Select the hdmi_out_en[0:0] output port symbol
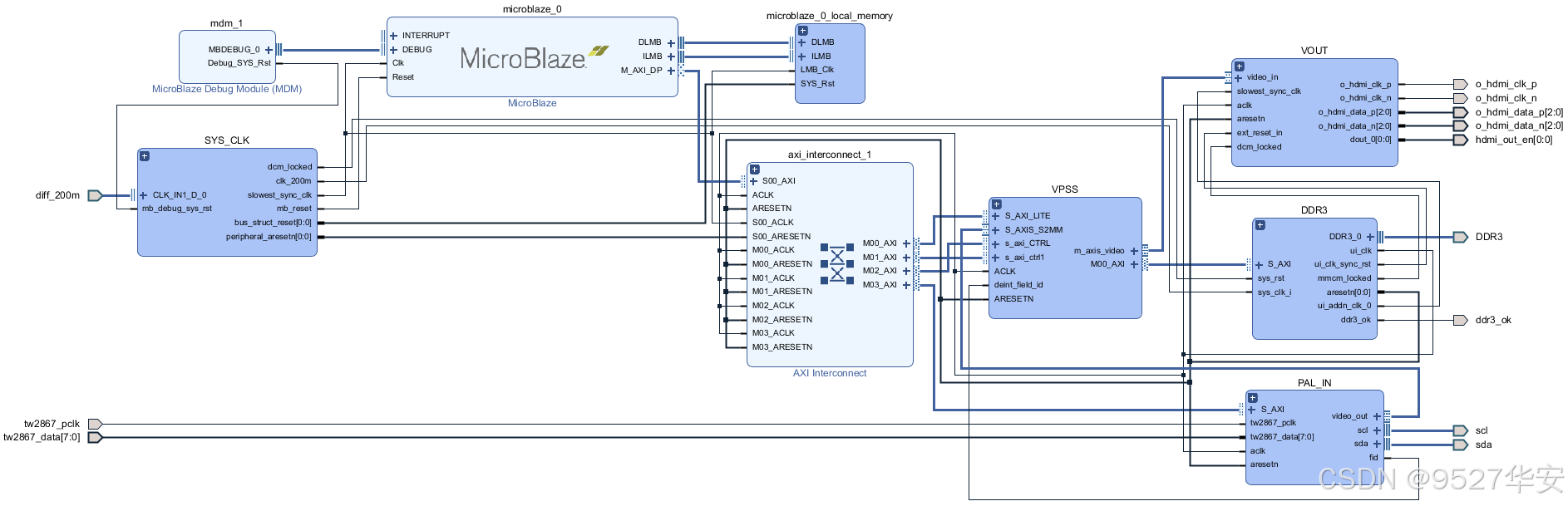This screenshot has height=506, width=1568. 1461,140
